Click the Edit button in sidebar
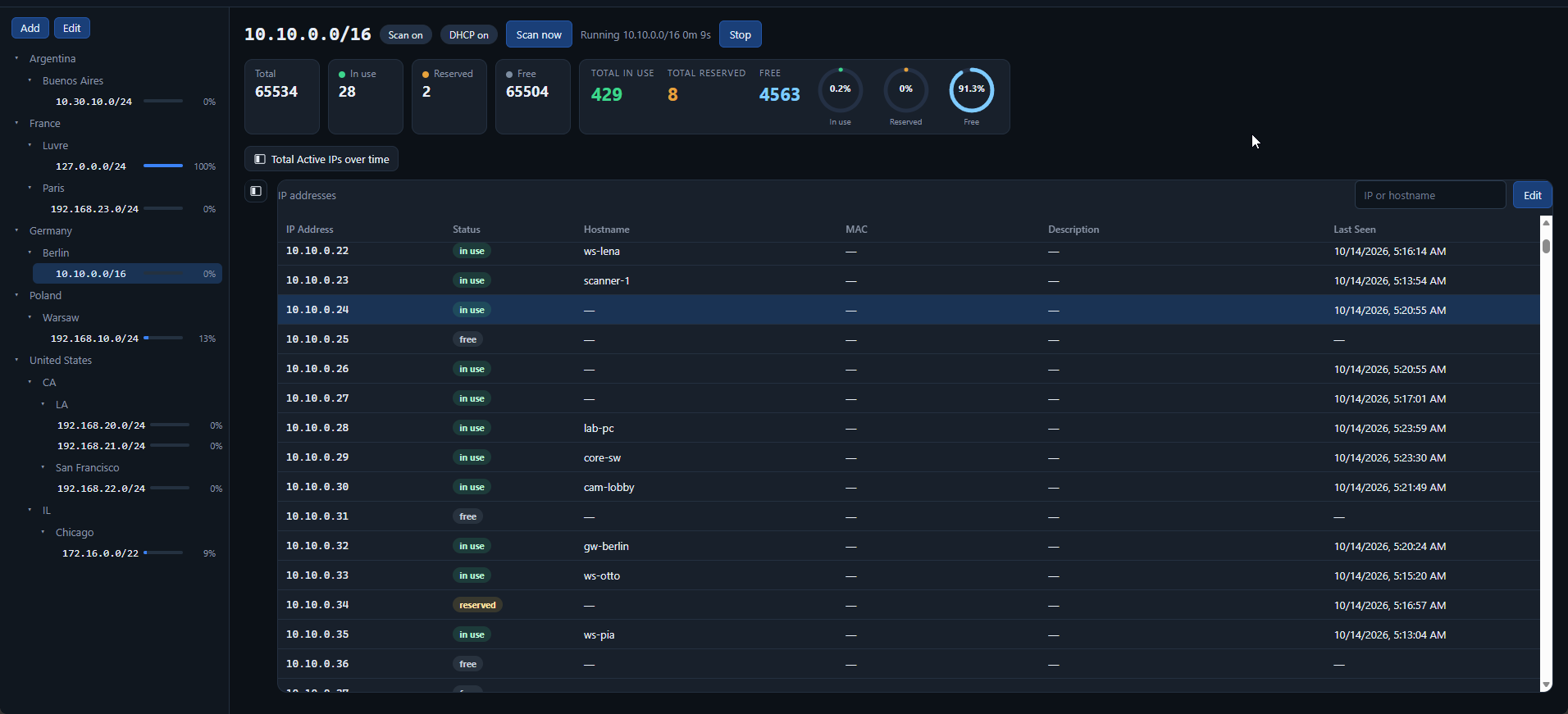 click(72, 28)
